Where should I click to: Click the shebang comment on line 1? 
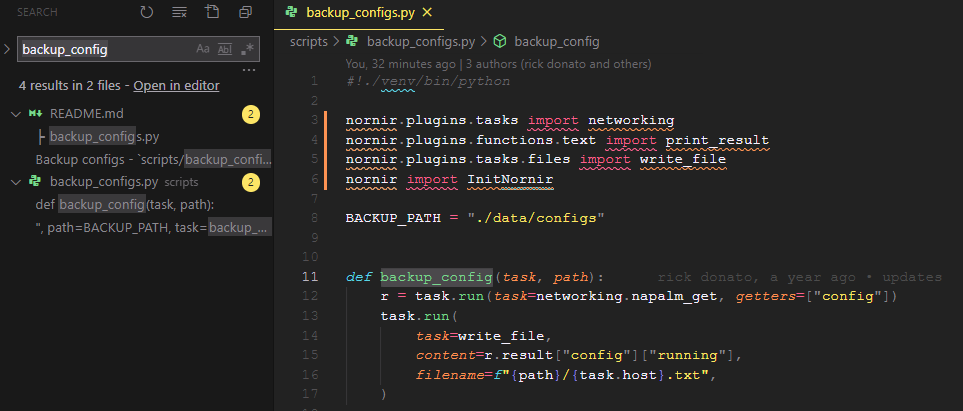pos(427,81)
